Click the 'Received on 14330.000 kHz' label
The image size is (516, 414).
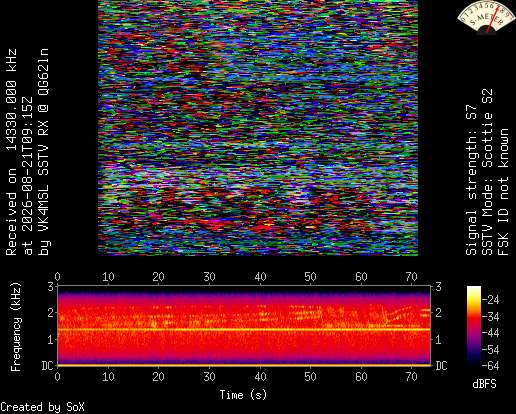[11, 152]
